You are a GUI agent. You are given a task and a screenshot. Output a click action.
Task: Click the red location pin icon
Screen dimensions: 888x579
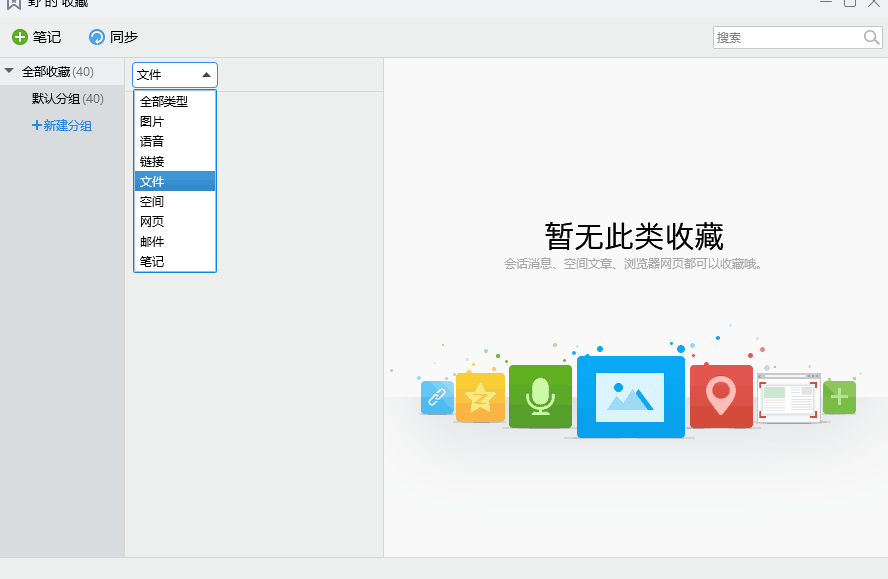tap(721, 395)
